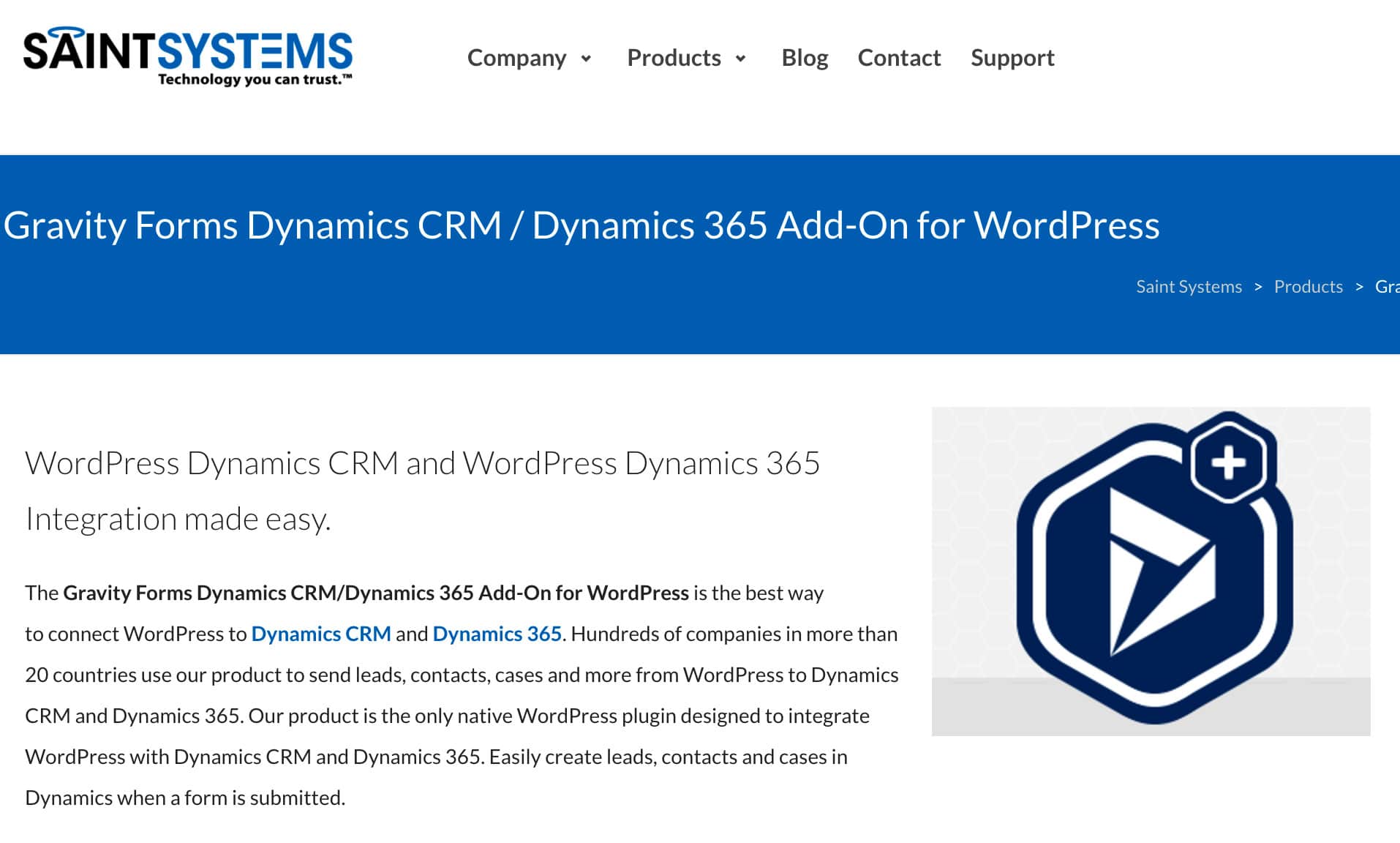Click the 'Technology you can trust' tagline
The width and height of the screenshot is (1400, 843).
(x=255, y=80)
